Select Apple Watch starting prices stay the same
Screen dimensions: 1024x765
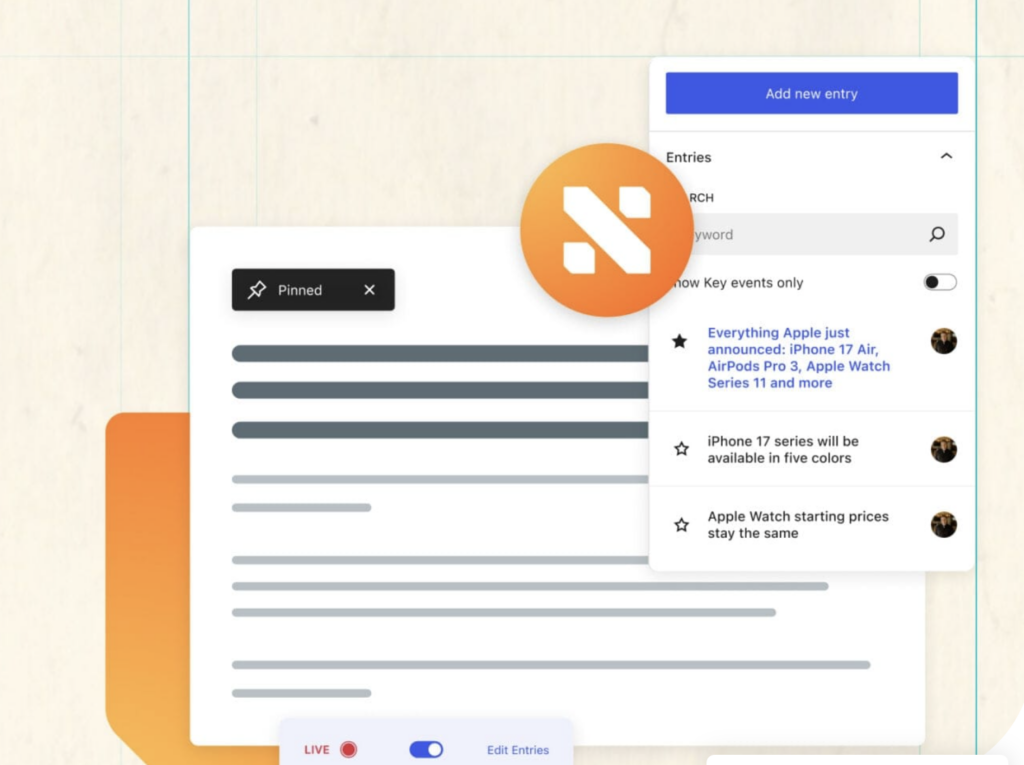pos(797,525)
